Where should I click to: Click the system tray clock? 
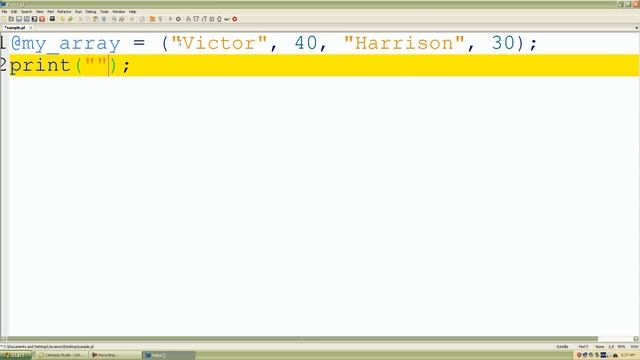628,356
